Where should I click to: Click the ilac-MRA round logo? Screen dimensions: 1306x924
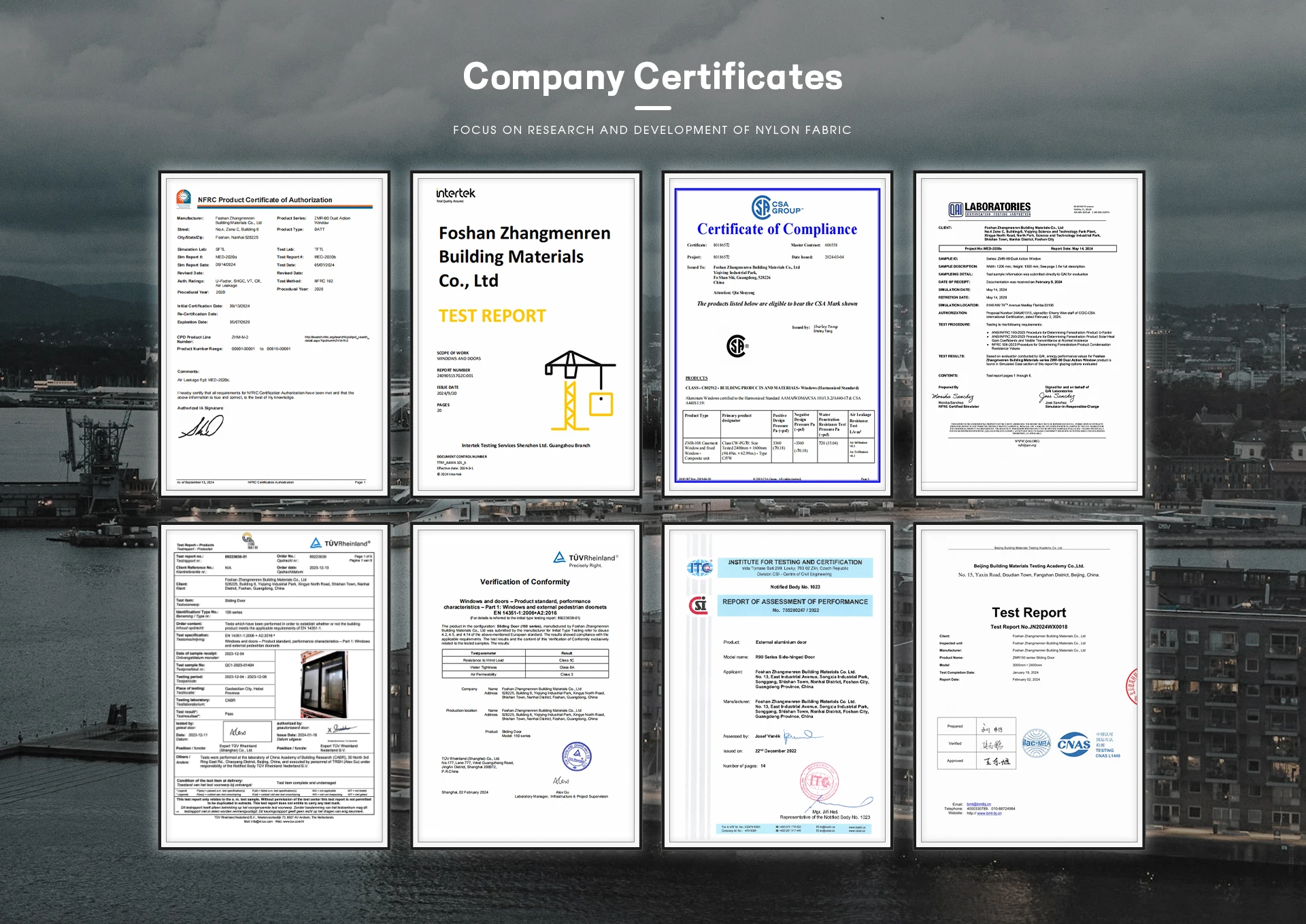coord(1037,743)
